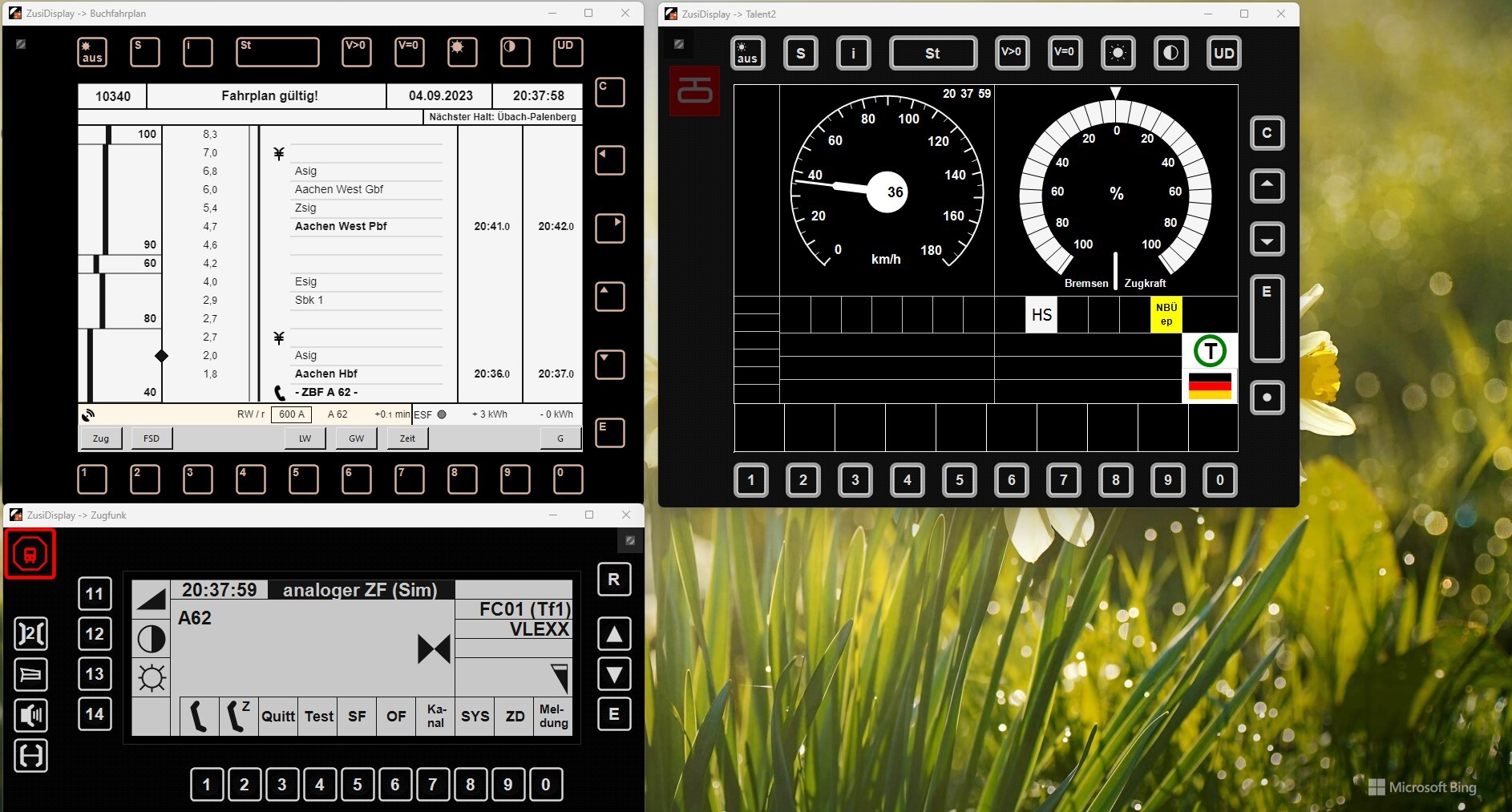Click the Test softkey in Zugfunk
The image size is (1512, 812).
point(318,716)
